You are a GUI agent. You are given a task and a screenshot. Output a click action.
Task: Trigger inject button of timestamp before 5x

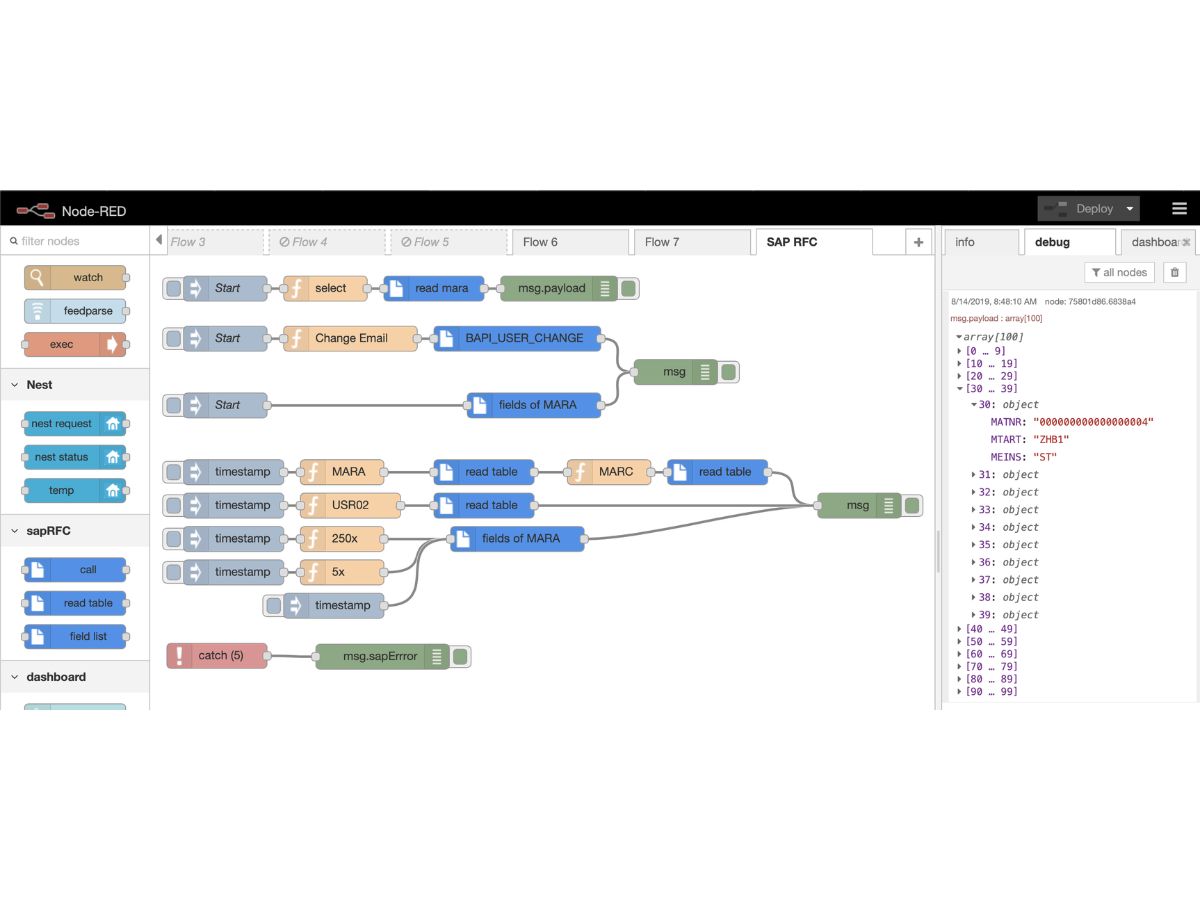tap(173, 572)
